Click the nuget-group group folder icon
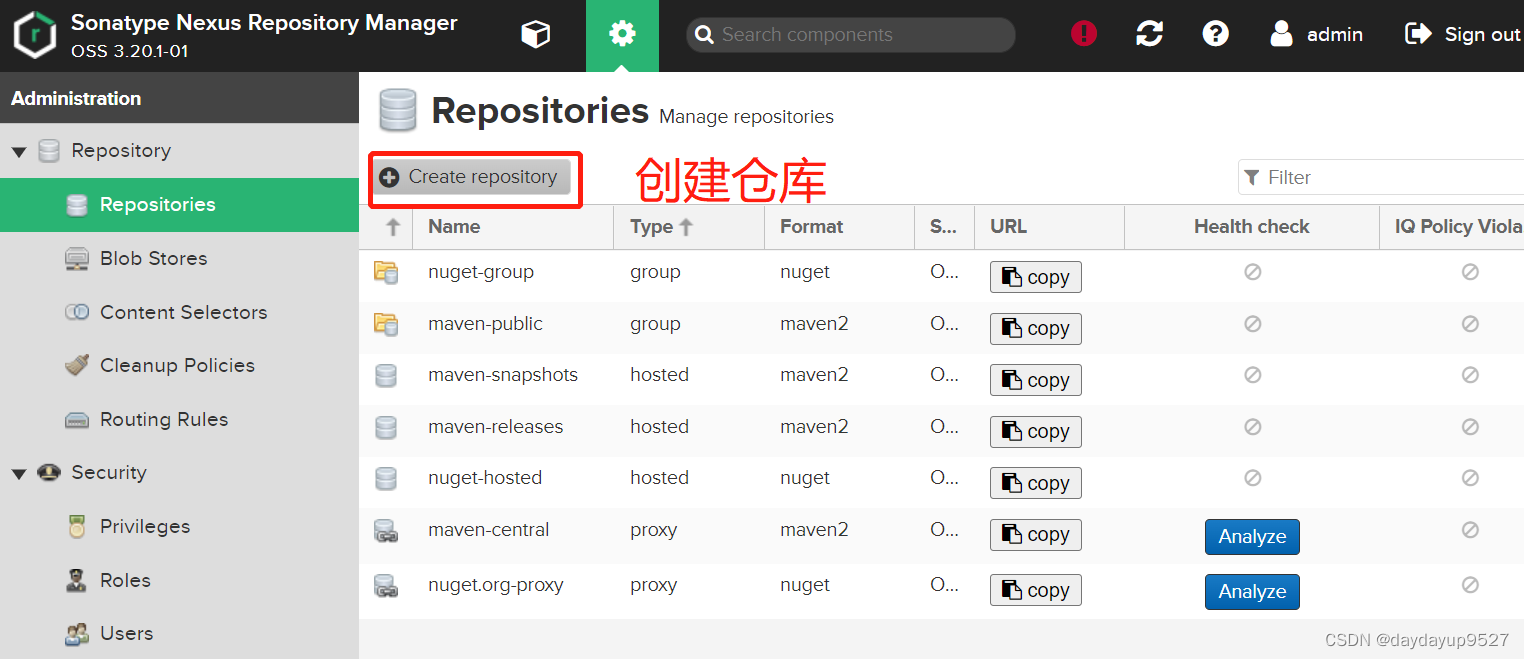Image resolution: width=1524 pixels, height=659 pixels. point(386,272)
